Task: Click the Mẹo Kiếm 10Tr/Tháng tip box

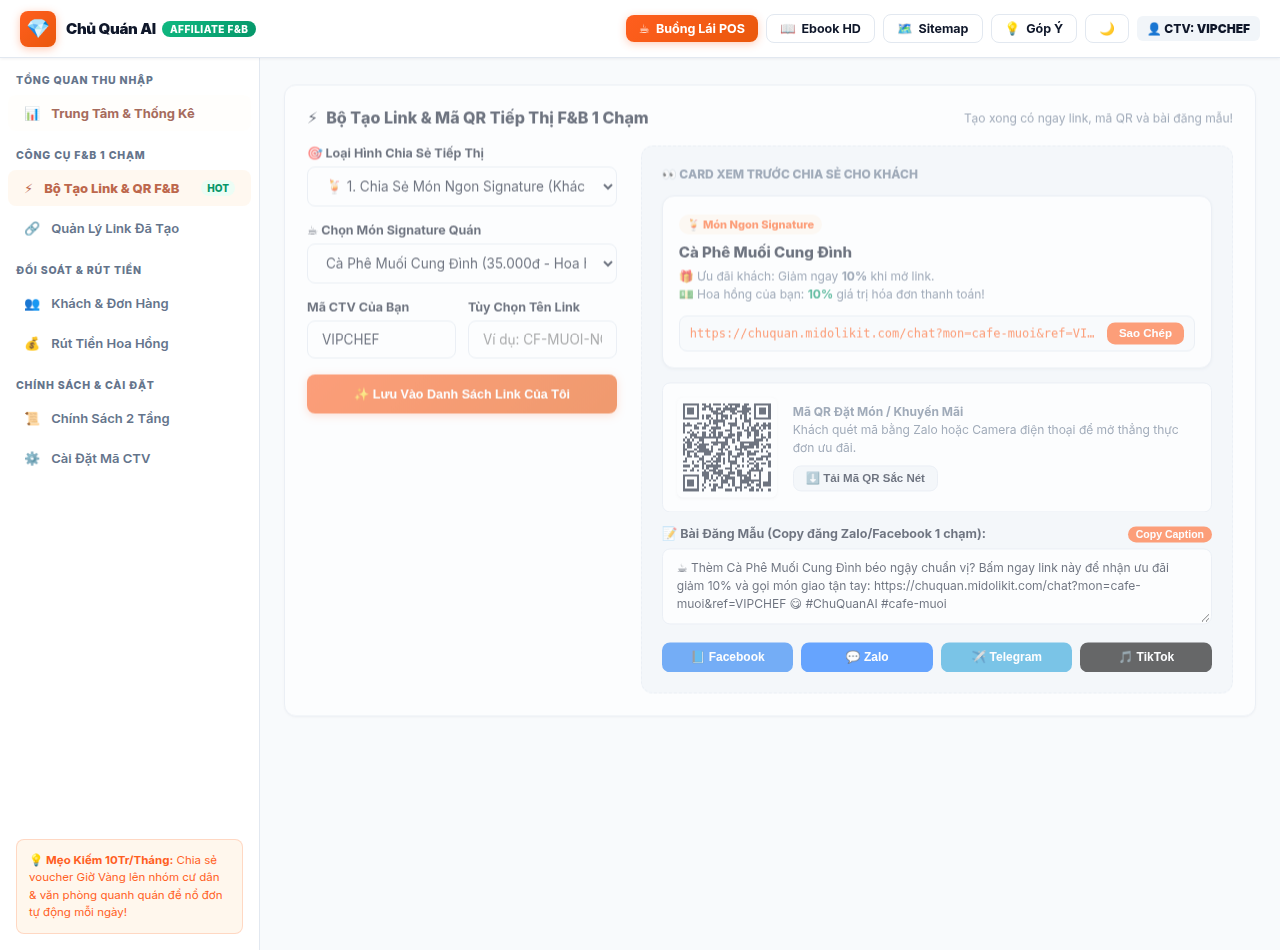Action: 129,886
